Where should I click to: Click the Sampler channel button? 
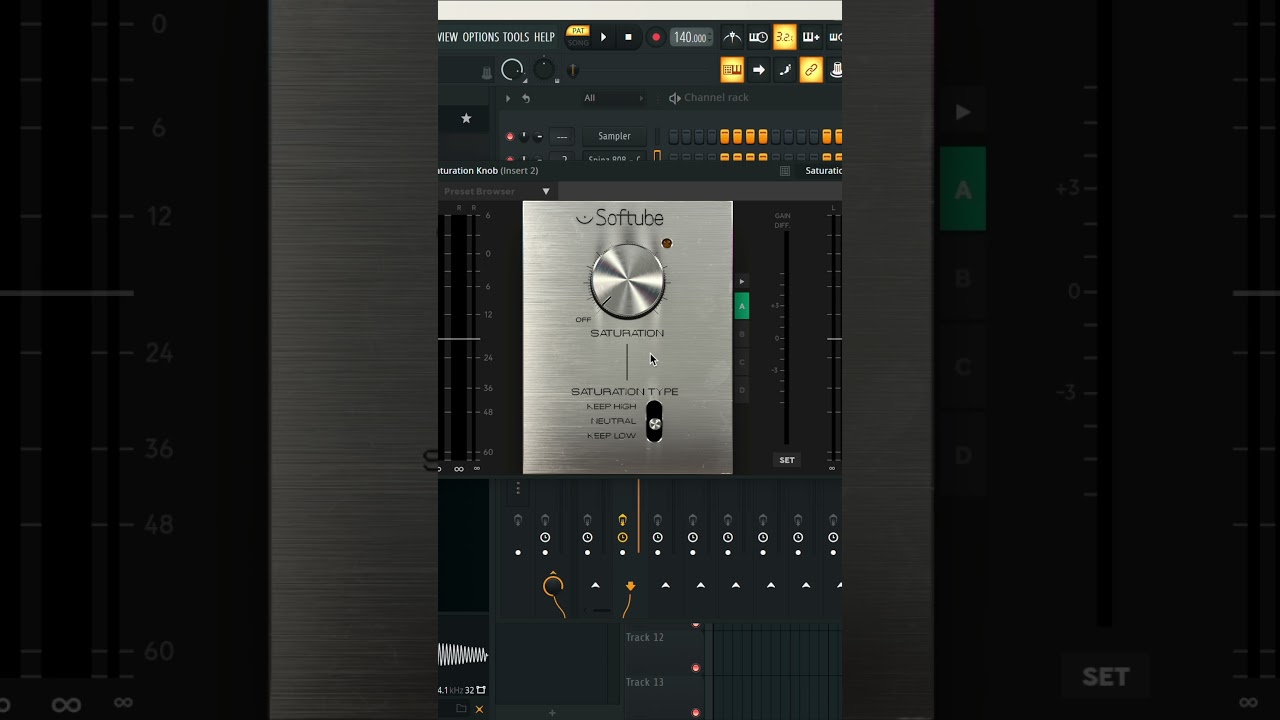[614, 136]
